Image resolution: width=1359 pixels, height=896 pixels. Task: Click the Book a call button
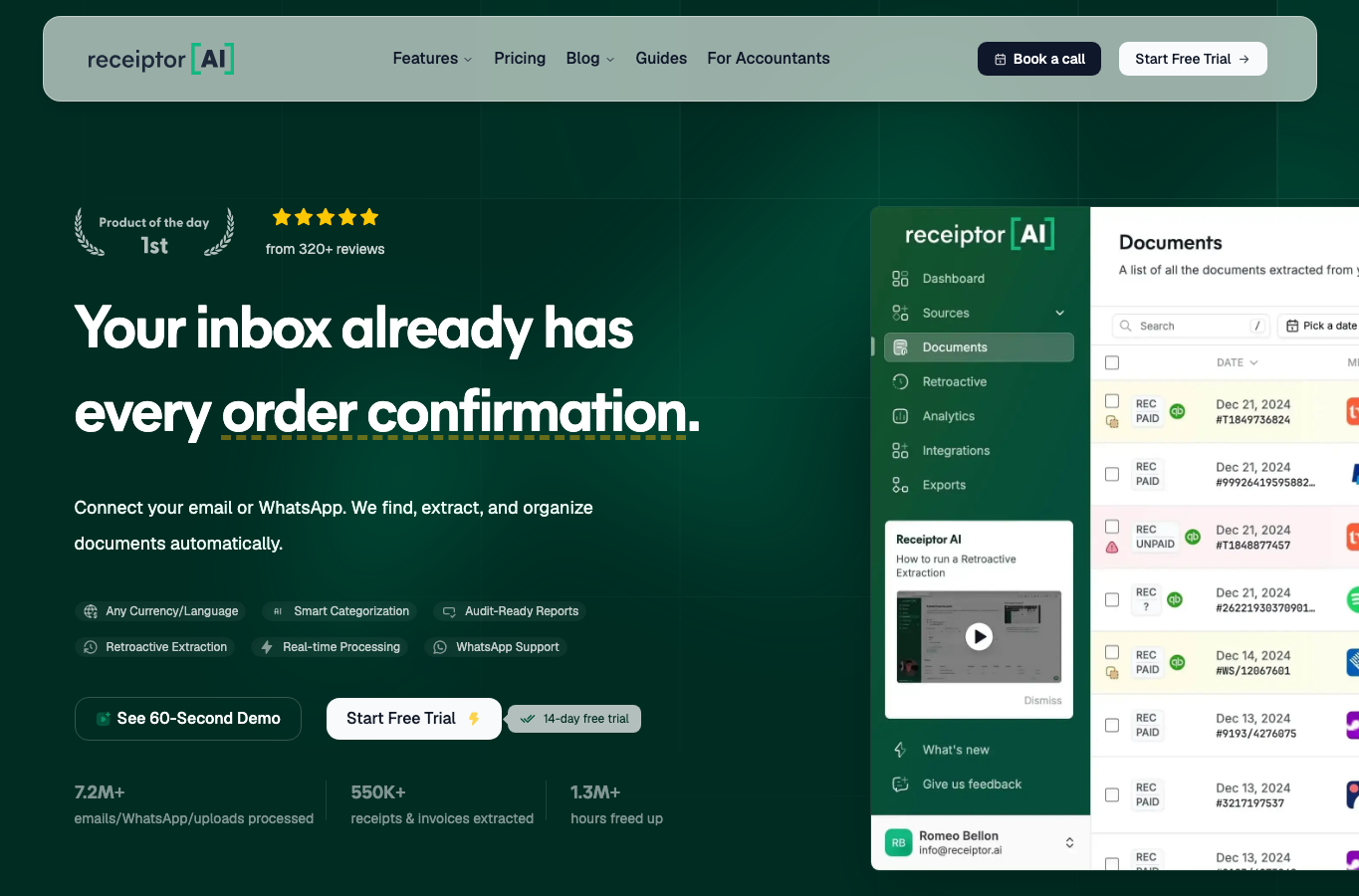tap(1039, 59)
